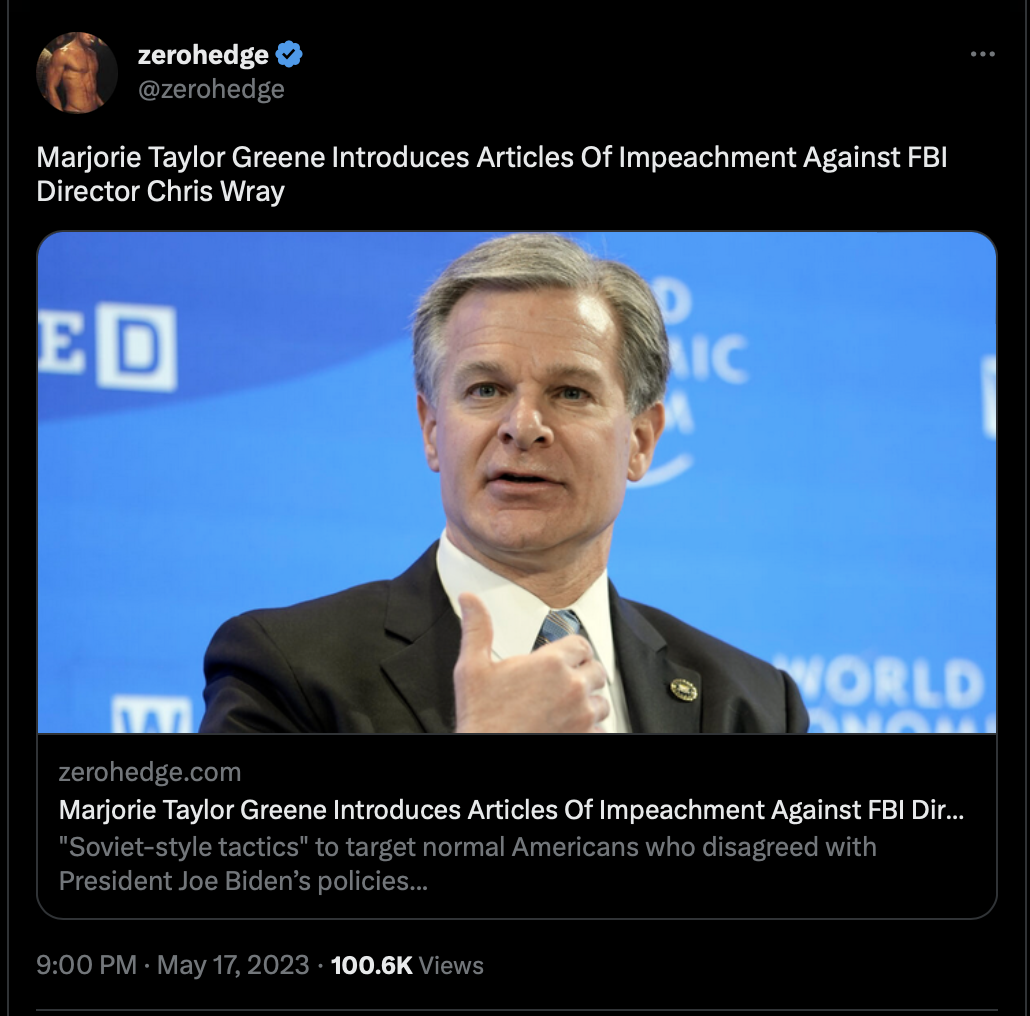The height and width of the screenshot is (1016, 1030).
Task: Click the zerohedge display name
Action: pyautogui.click(x=203, y=55)
